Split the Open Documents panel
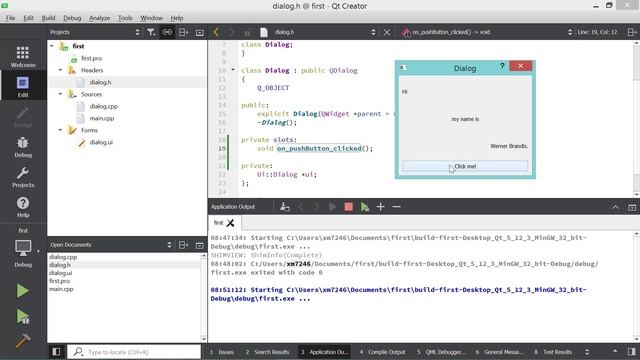 click(183, 244)
